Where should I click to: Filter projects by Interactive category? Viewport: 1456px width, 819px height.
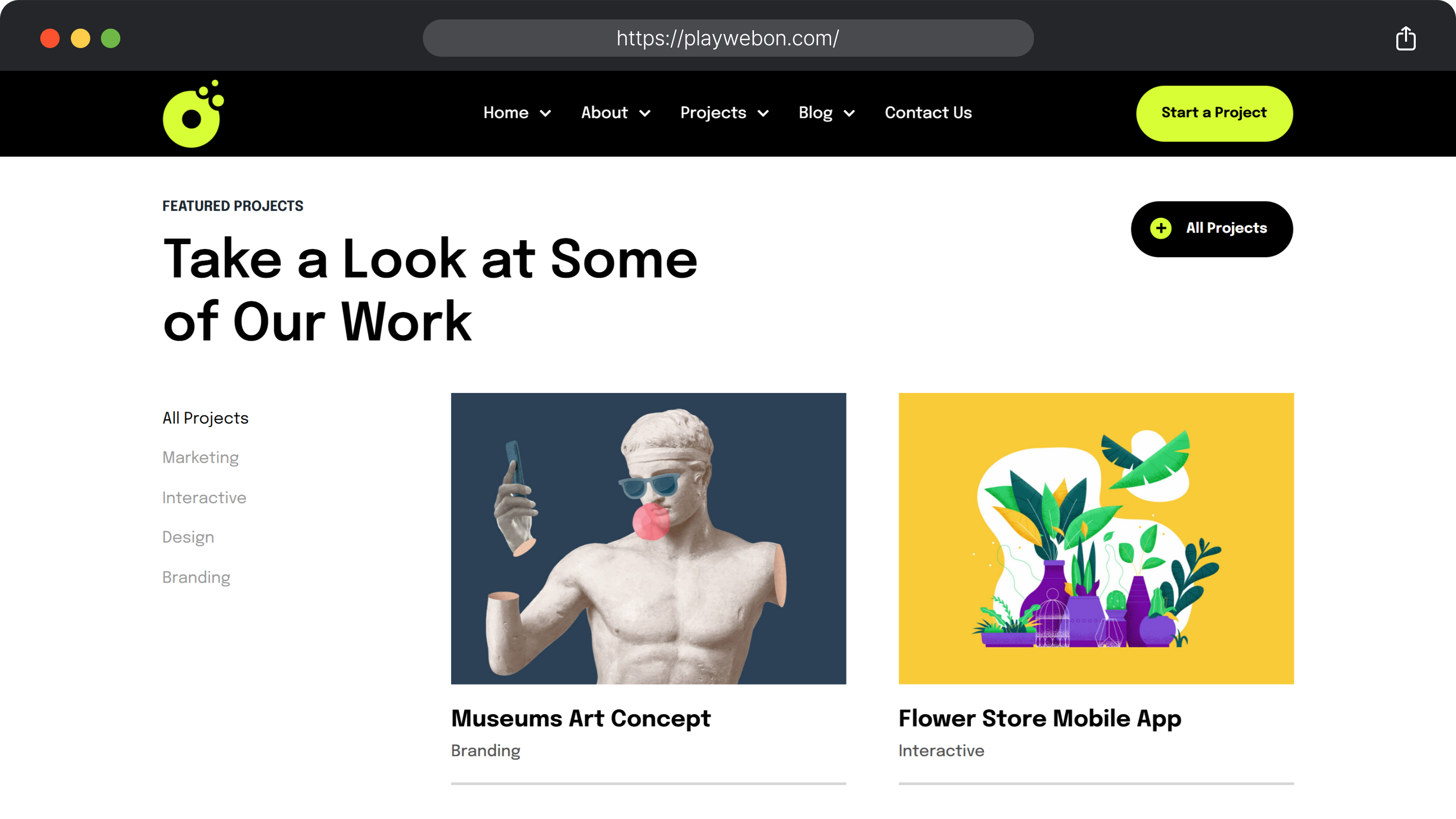tap(204, 497)
